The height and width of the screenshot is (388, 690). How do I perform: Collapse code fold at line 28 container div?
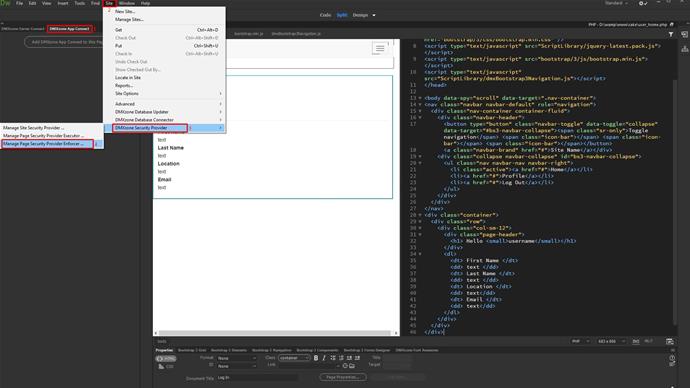[x=420, y=215]
